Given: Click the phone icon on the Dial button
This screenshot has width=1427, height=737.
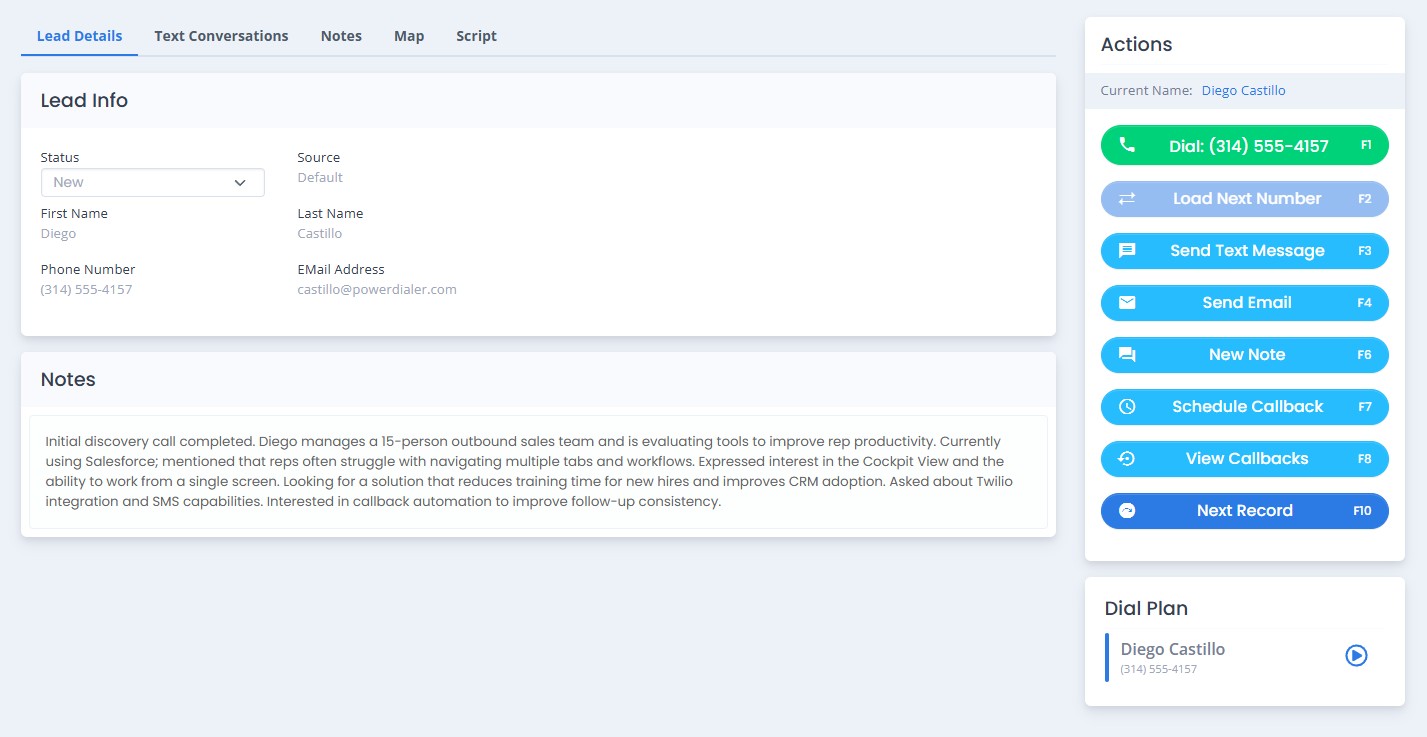Looking at the screenshot, I should (x=1127, y=145).
